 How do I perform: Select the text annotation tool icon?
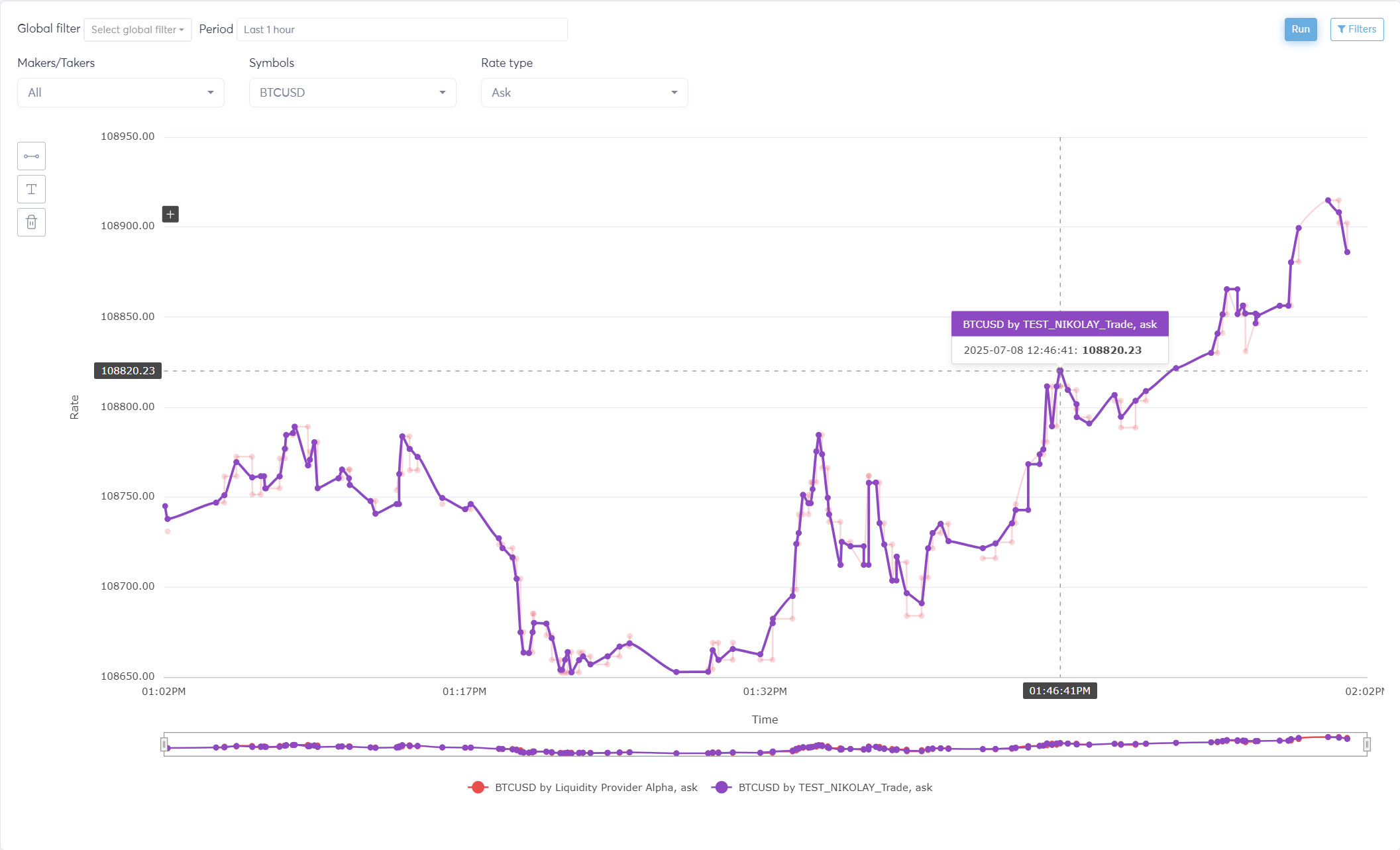(x=31, y=189)
